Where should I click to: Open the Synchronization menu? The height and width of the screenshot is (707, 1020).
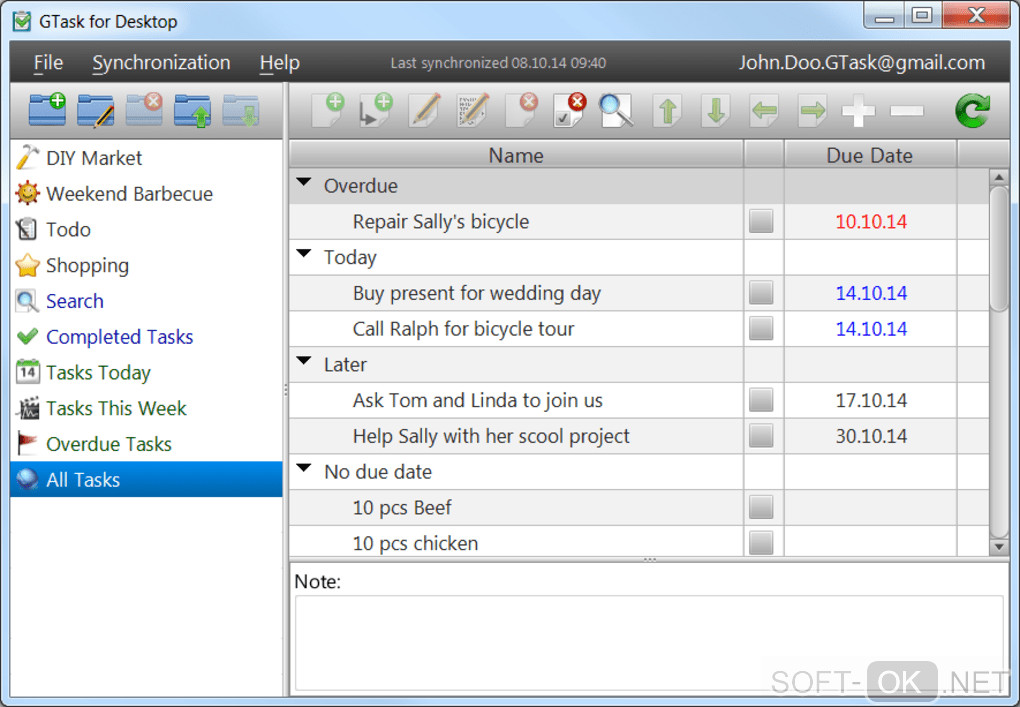[161, 62]
